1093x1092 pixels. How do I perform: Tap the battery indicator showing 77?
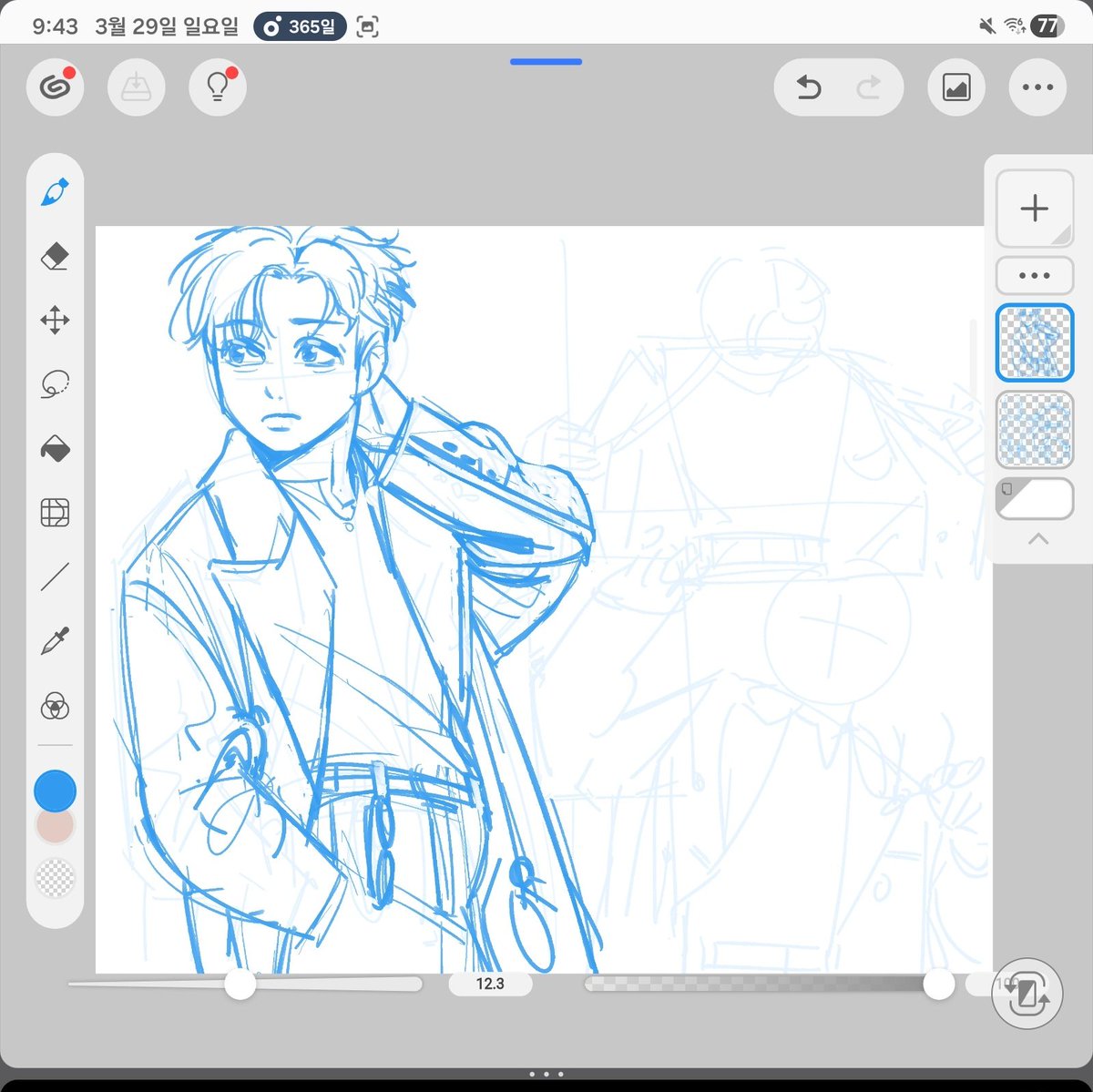(1047, 26)
